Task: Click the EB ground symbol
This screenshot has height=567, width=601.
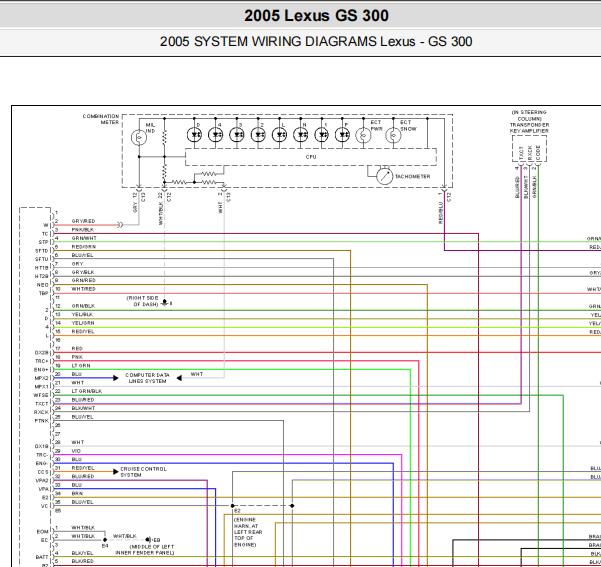Action: click(148, 540)
